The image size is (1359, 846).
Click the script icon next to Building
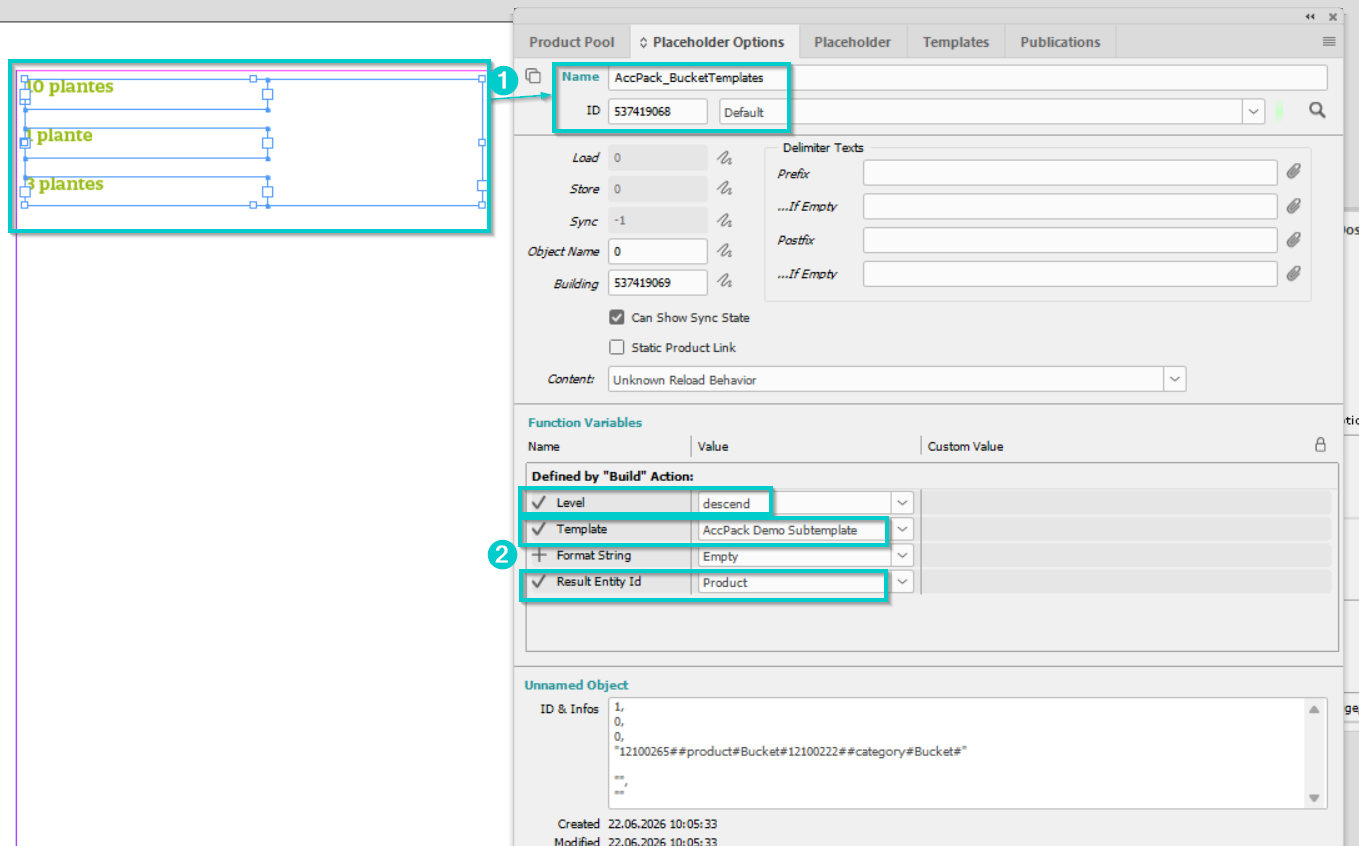(x=725, y=283)
